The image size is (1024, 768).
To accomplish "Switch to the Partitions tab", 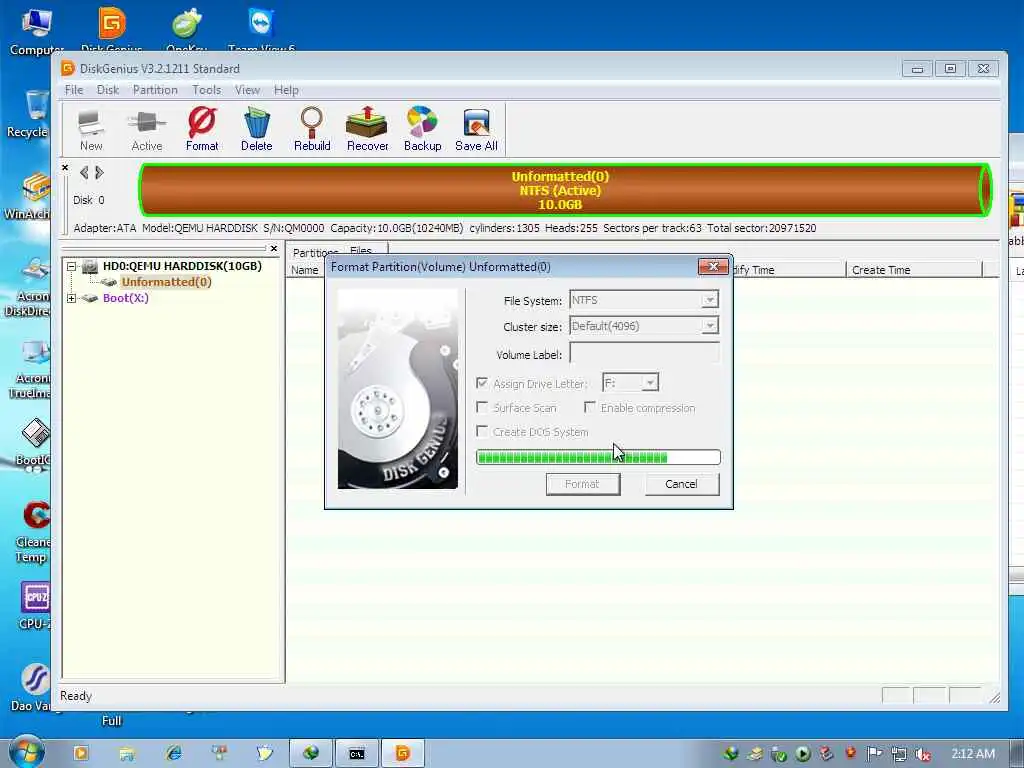I will [315, 251].
